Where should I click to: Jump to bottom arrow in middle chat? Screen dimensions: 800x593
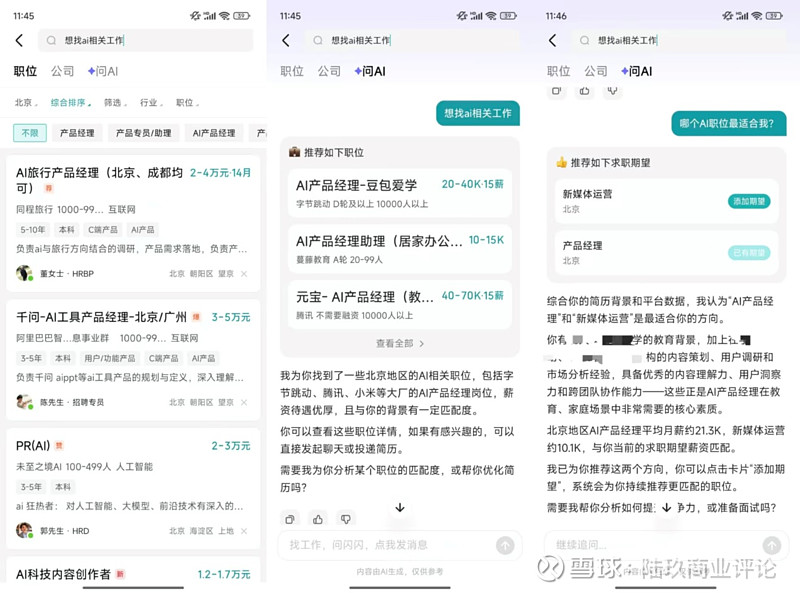[x=400, y=507]
